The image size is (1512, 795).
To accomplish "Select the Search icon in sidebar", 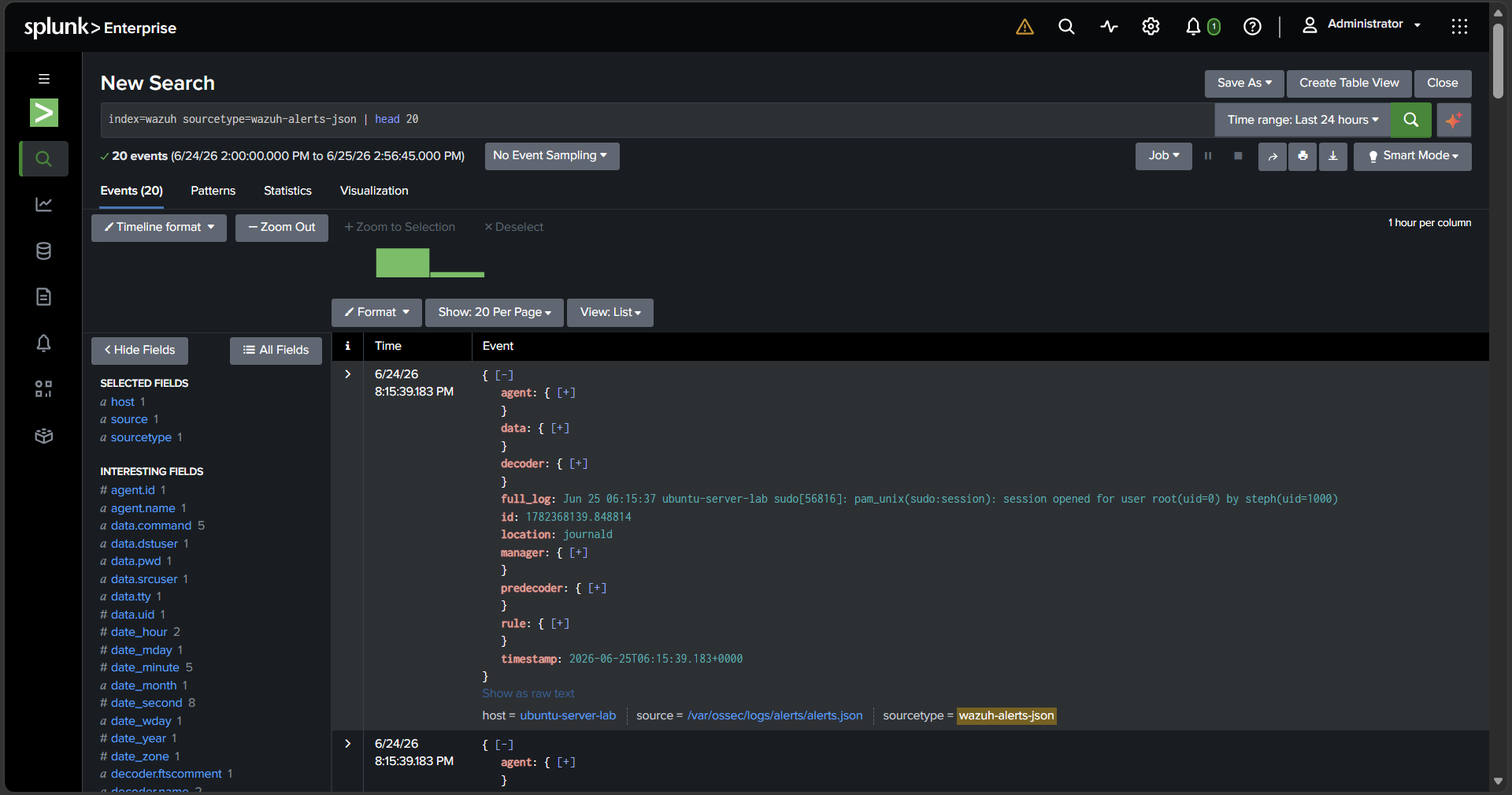I will coord(44,158).
